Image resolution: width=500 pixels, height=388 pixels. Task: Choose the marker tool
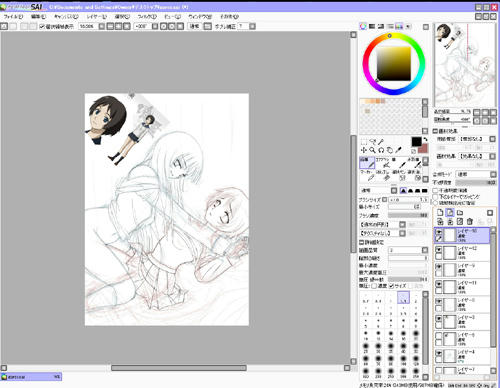click(x=367, y=175)
